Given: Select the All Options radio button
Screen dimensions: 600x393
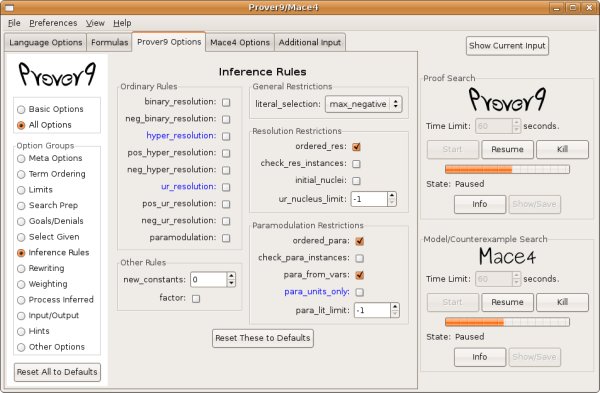Looking at the screenshot, I should [21, 125].
